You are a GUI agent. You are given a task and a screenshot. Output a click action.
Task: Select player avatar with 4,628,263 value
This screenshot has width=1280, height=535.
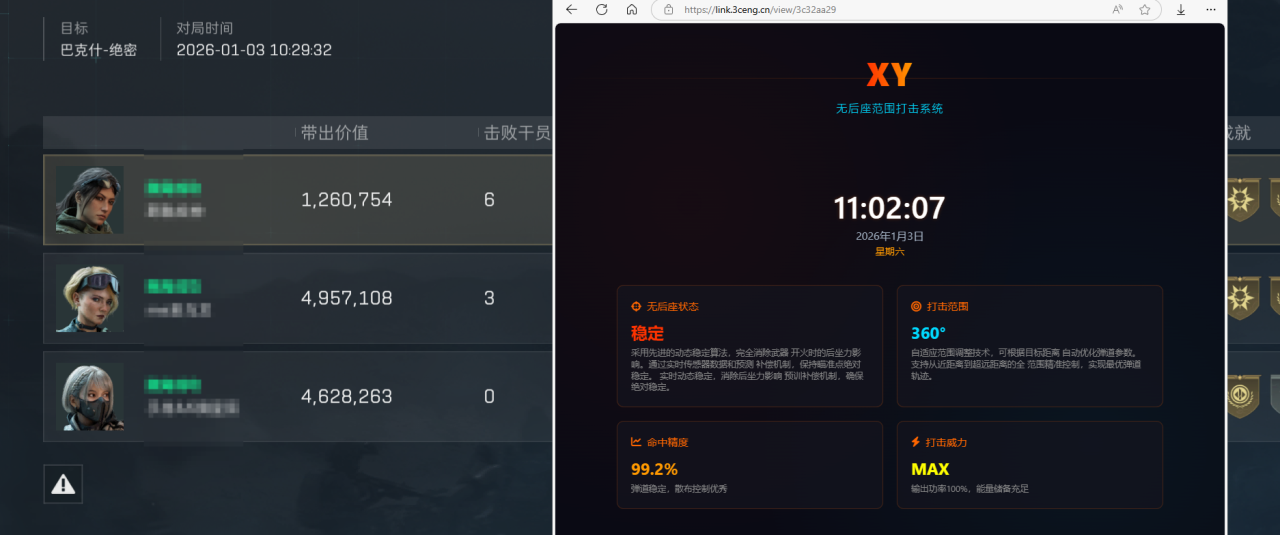(x=90, y=396)
